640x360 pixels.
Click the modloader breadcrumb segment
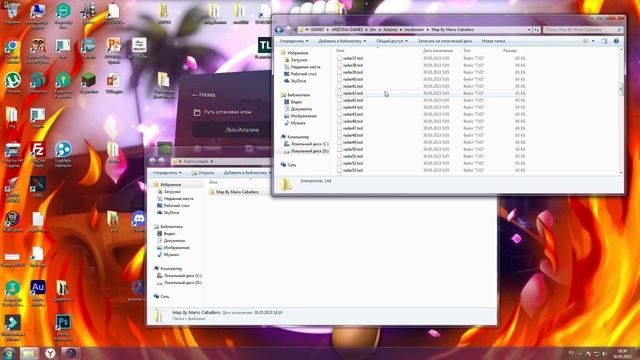pyautogui.click(x=414, y=30)
